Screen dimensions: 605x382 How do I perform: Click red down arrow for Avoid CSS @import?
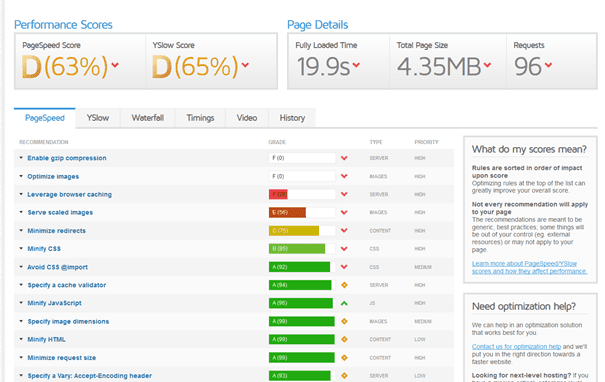coord(344,267)
